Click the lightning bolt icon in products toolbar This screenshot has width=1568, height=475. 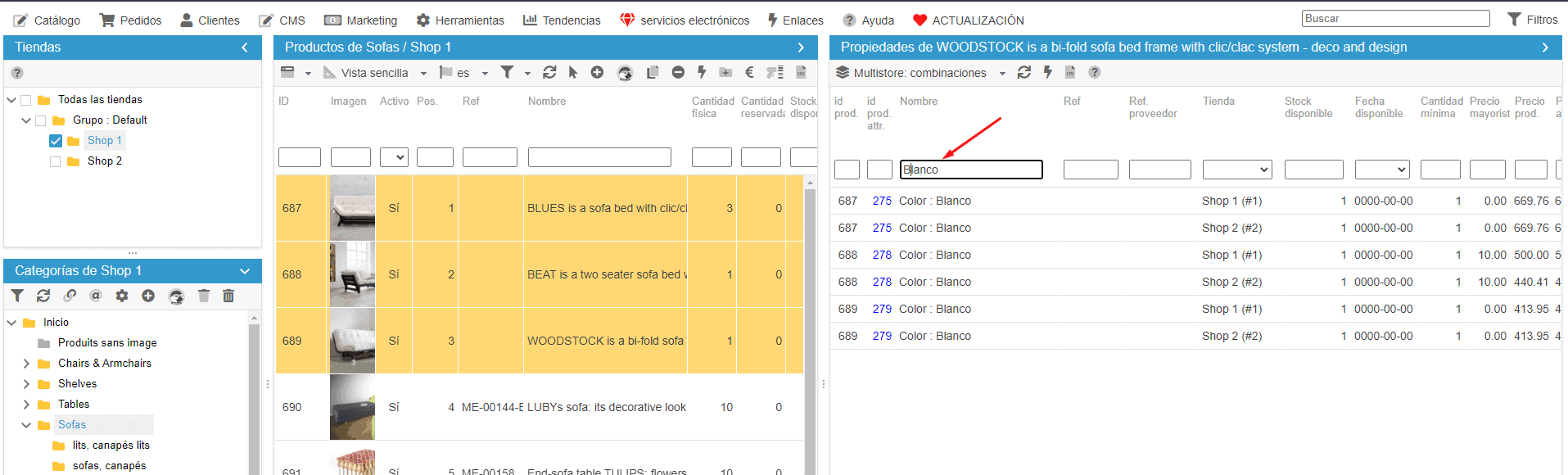click(702, 73)
